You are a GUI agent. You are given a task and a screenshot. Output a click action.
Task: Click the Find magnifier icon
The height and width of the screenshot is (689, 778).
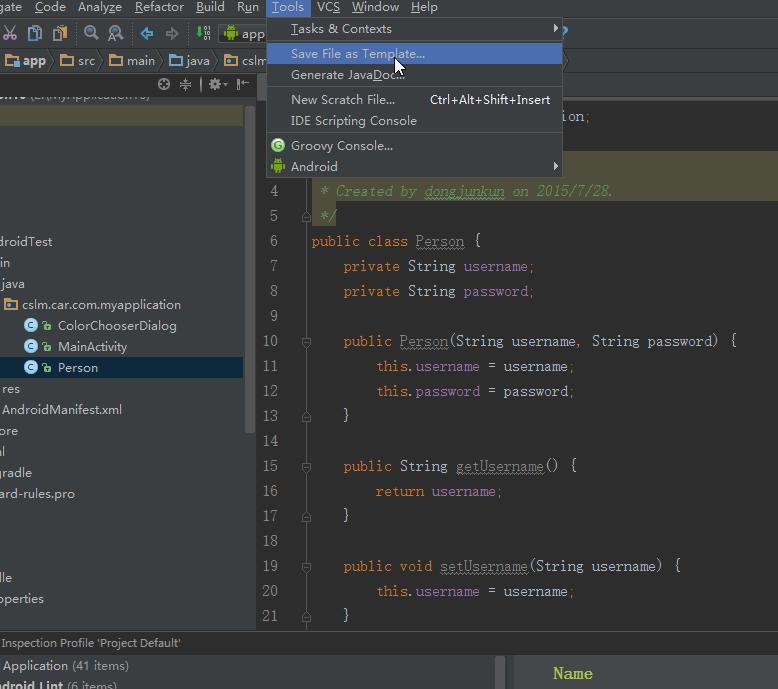click(91, 33)
